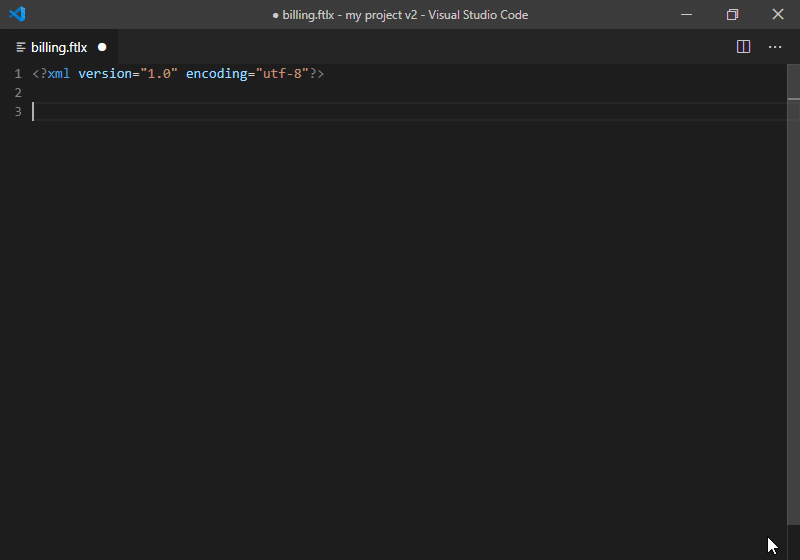800x560 pixels.
Task: Click inside the "utf-8" string value
Action: click(x=282, y=74)
